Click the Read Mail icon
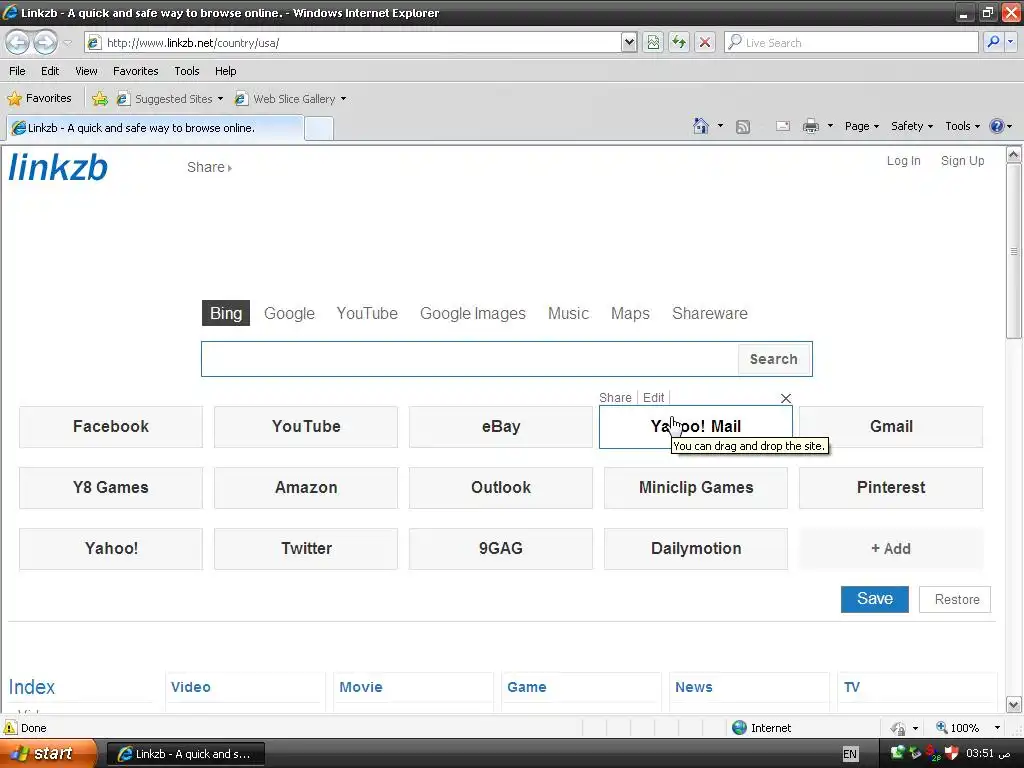 coord(783,126)
